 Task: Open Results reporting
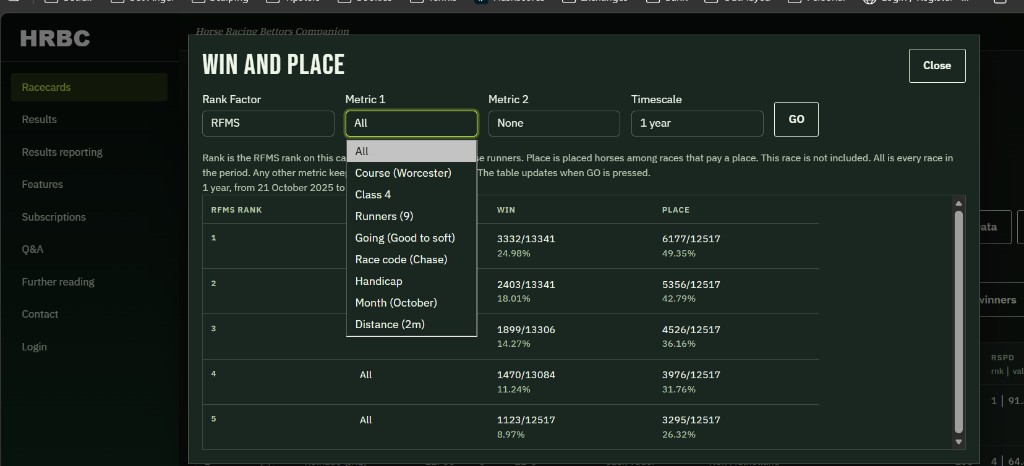click(62, 152)
